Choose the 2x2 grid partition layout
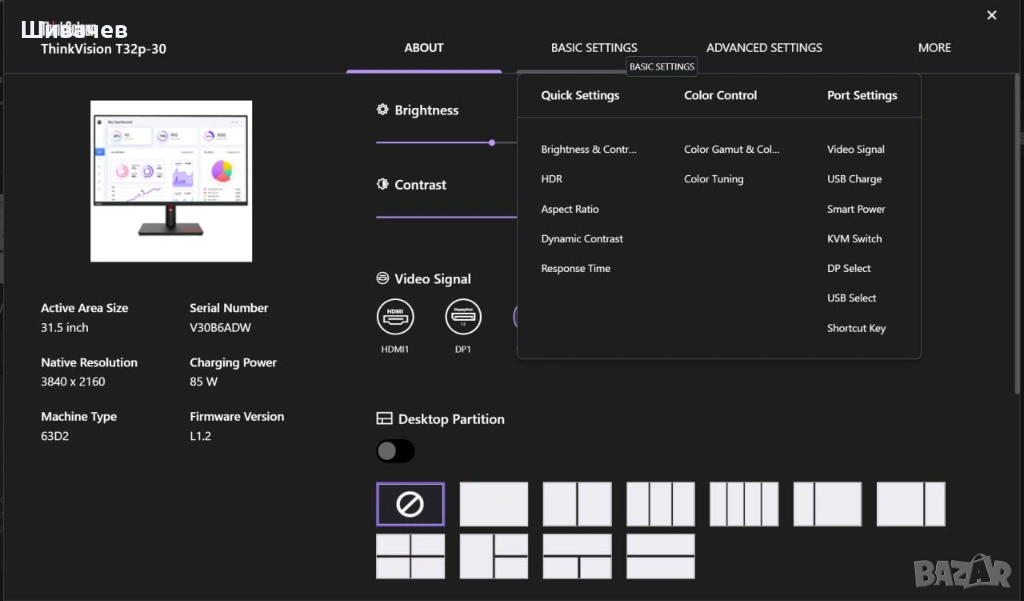The width and height of the screenshot is (1024, 601). click(410, 556)
